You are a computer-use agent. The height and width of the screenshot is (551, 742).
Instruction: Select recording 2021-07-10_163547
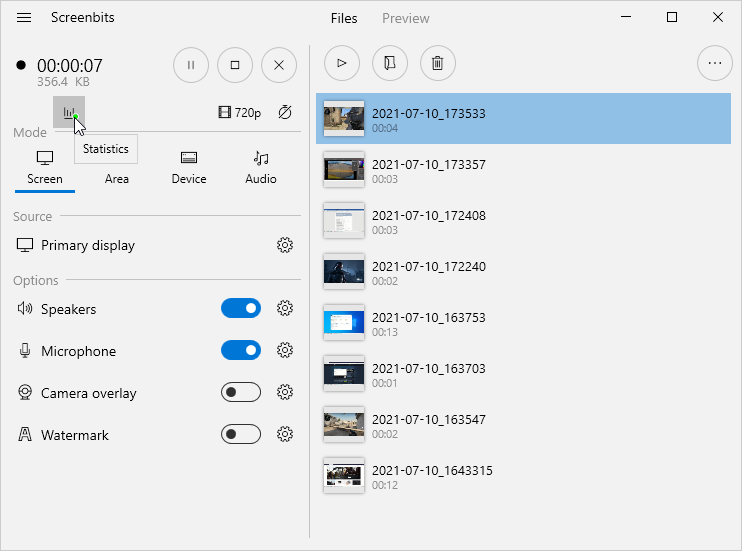[523, 425]
